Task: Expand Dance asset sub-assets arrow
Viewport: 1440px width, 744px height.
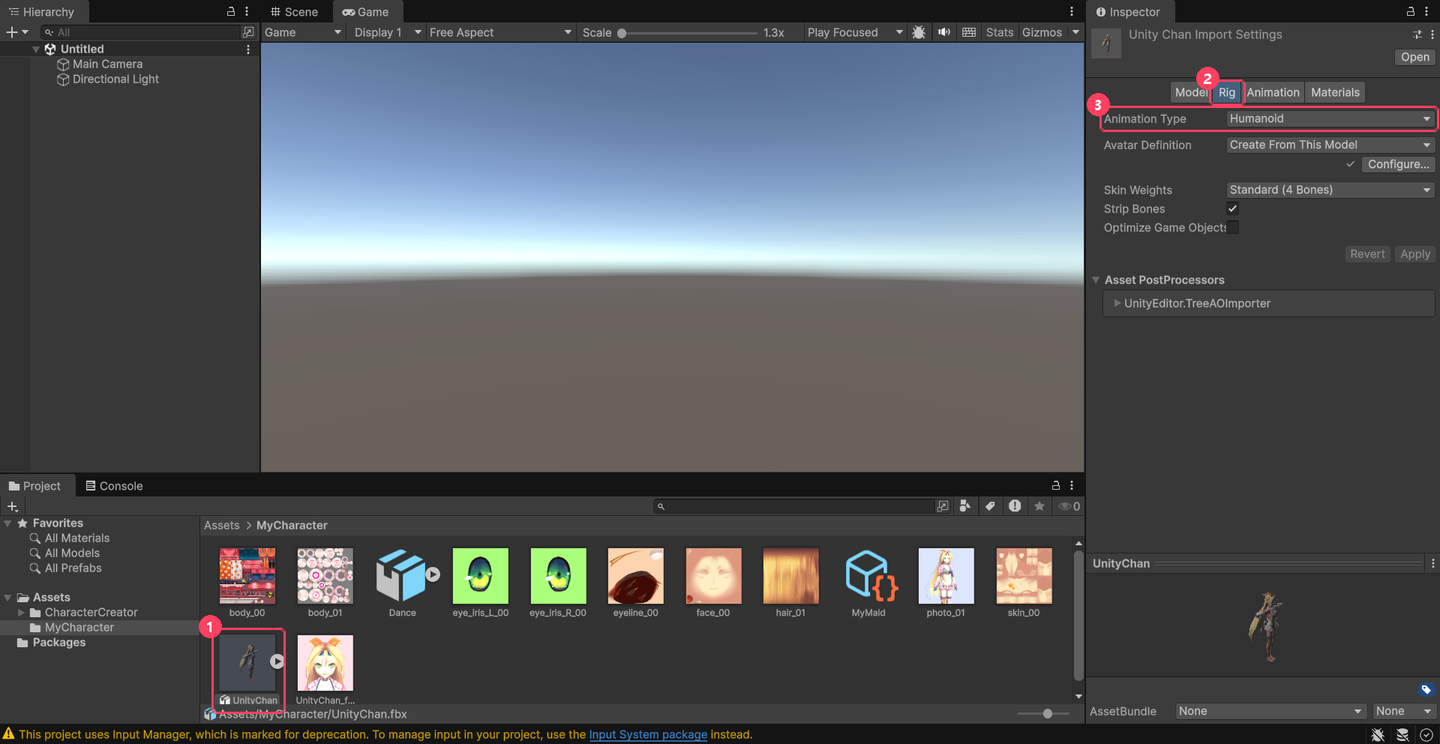Action: coord(433,574)
